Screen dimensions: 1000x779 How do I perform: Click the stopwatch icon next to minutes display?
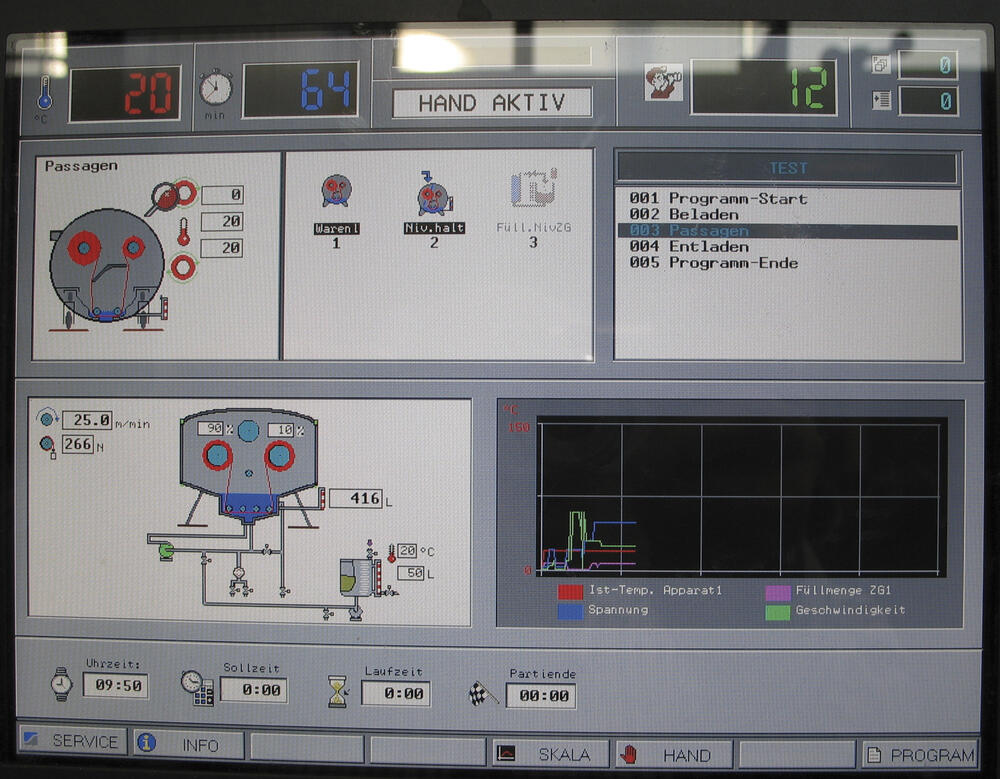coord(215,88)
